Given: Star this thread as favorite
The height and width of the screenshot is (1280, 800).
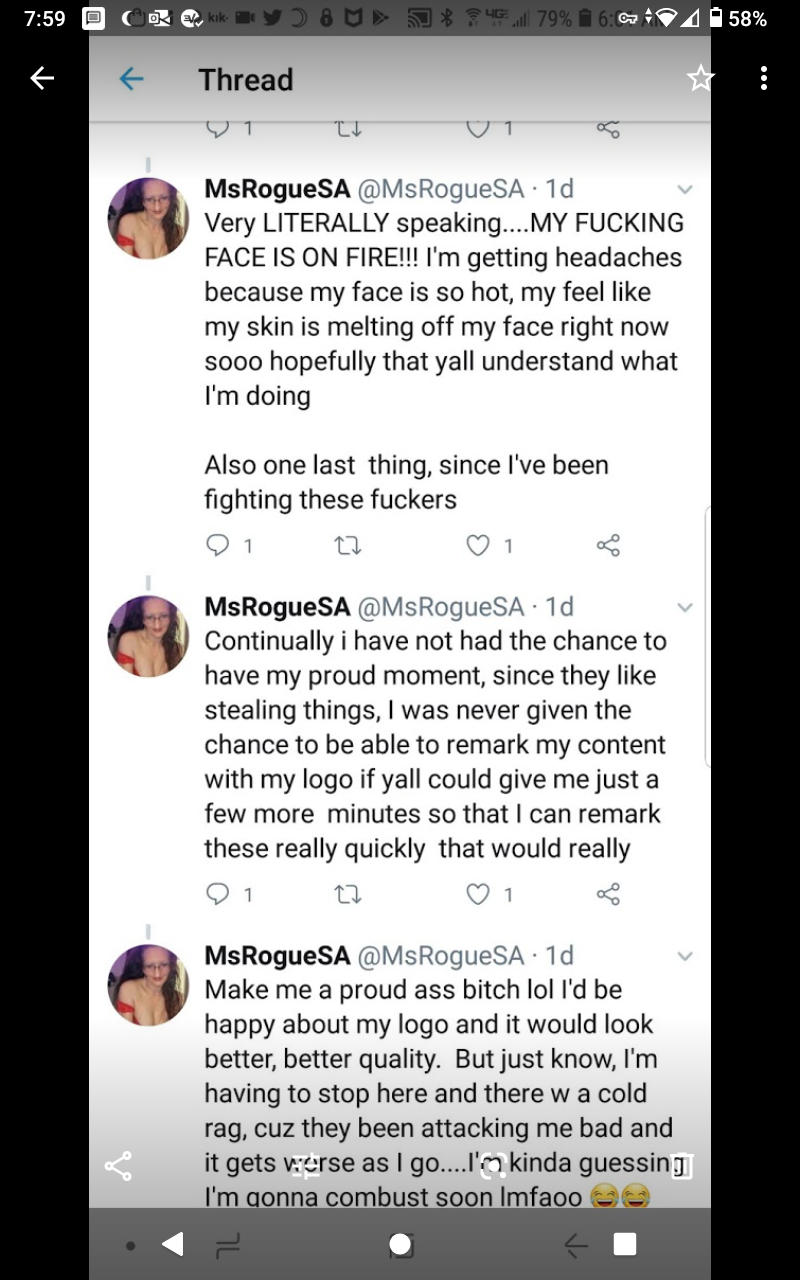Looking at the screenshot, I should [701, 79].
